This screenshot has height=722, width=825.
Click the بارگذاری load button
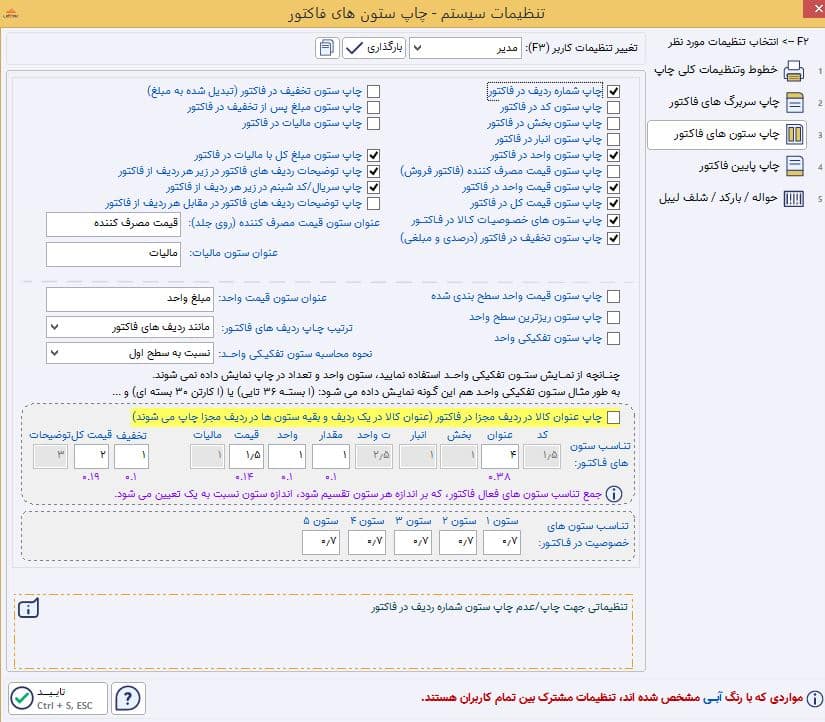pyautogui.click(x=374, y=48)
